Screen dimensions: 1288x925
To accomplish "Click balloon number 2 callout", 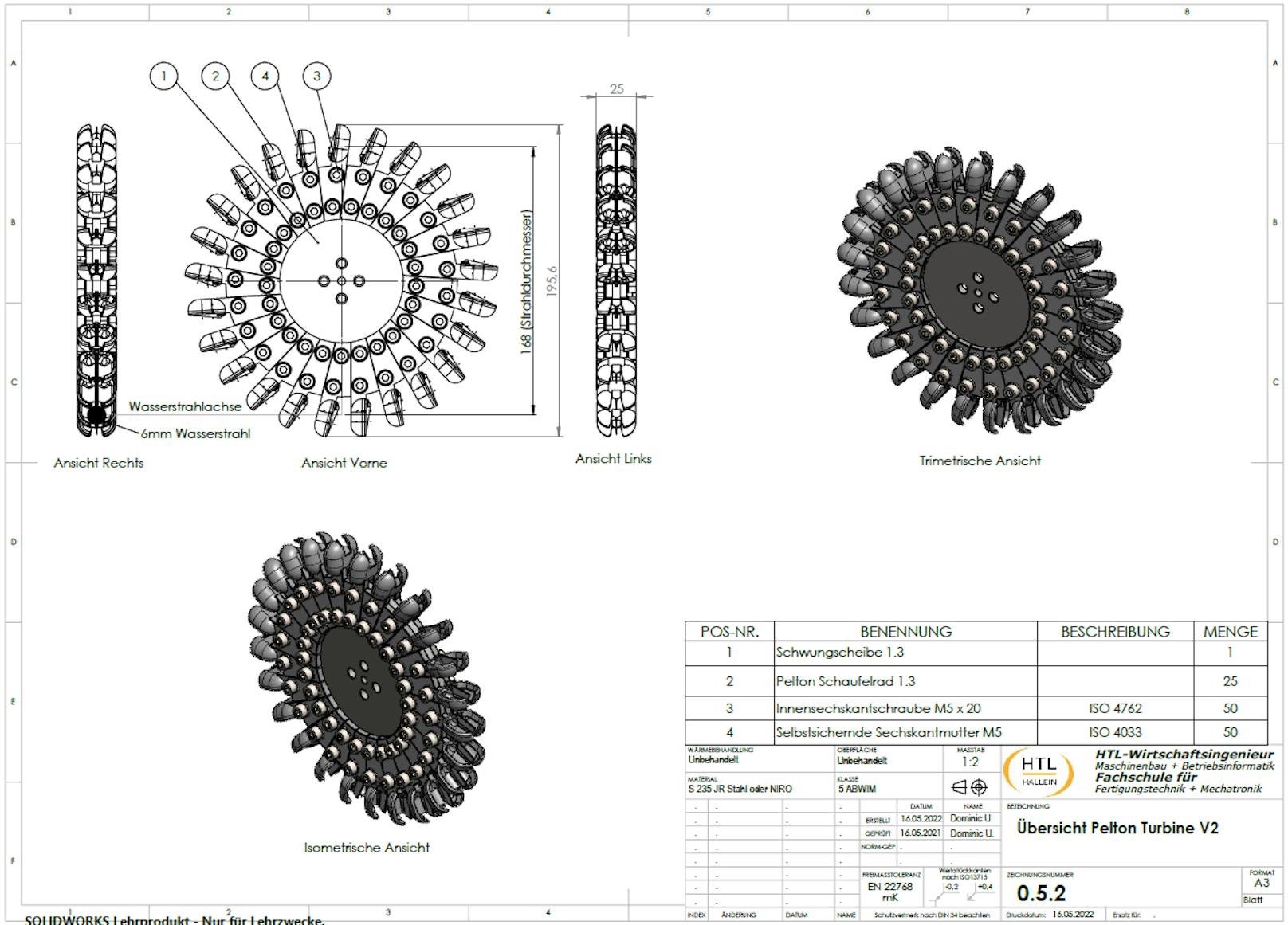I will click(x=215, y=76).
